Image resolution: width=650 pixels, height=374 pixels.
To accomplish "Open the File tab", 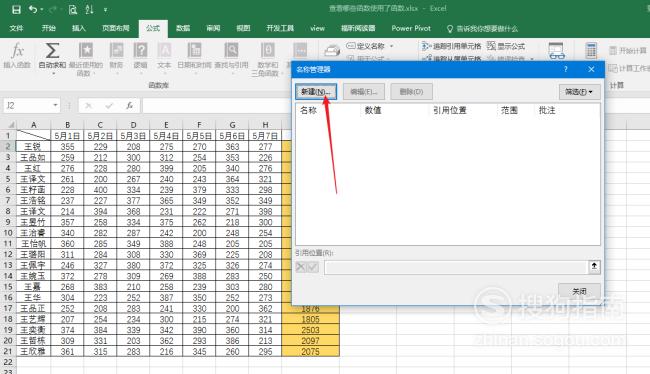I will point(16,28).
